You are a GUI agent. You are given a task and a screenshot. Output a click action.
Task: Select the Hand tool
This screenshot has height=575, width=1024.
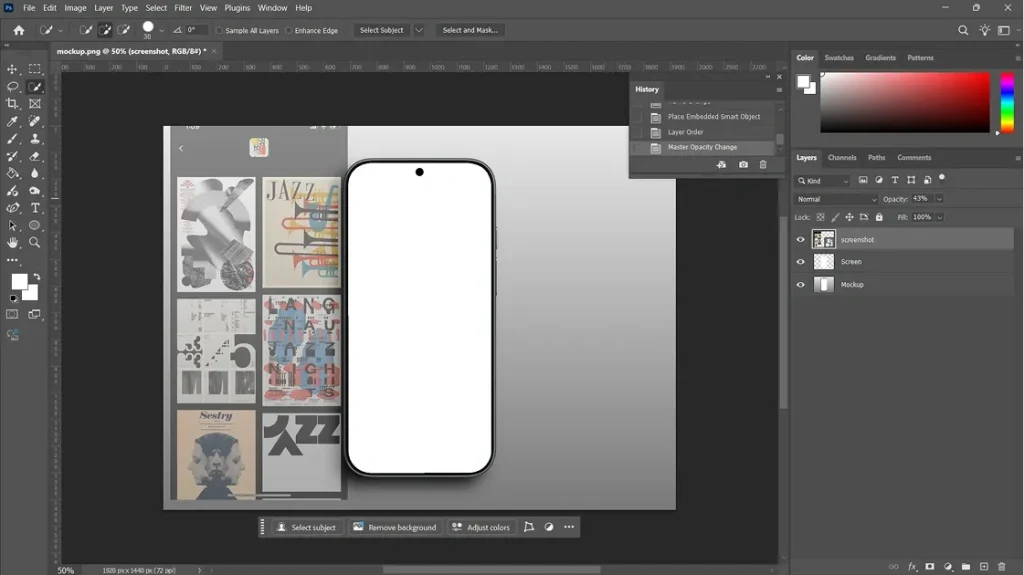pos(12,242)
